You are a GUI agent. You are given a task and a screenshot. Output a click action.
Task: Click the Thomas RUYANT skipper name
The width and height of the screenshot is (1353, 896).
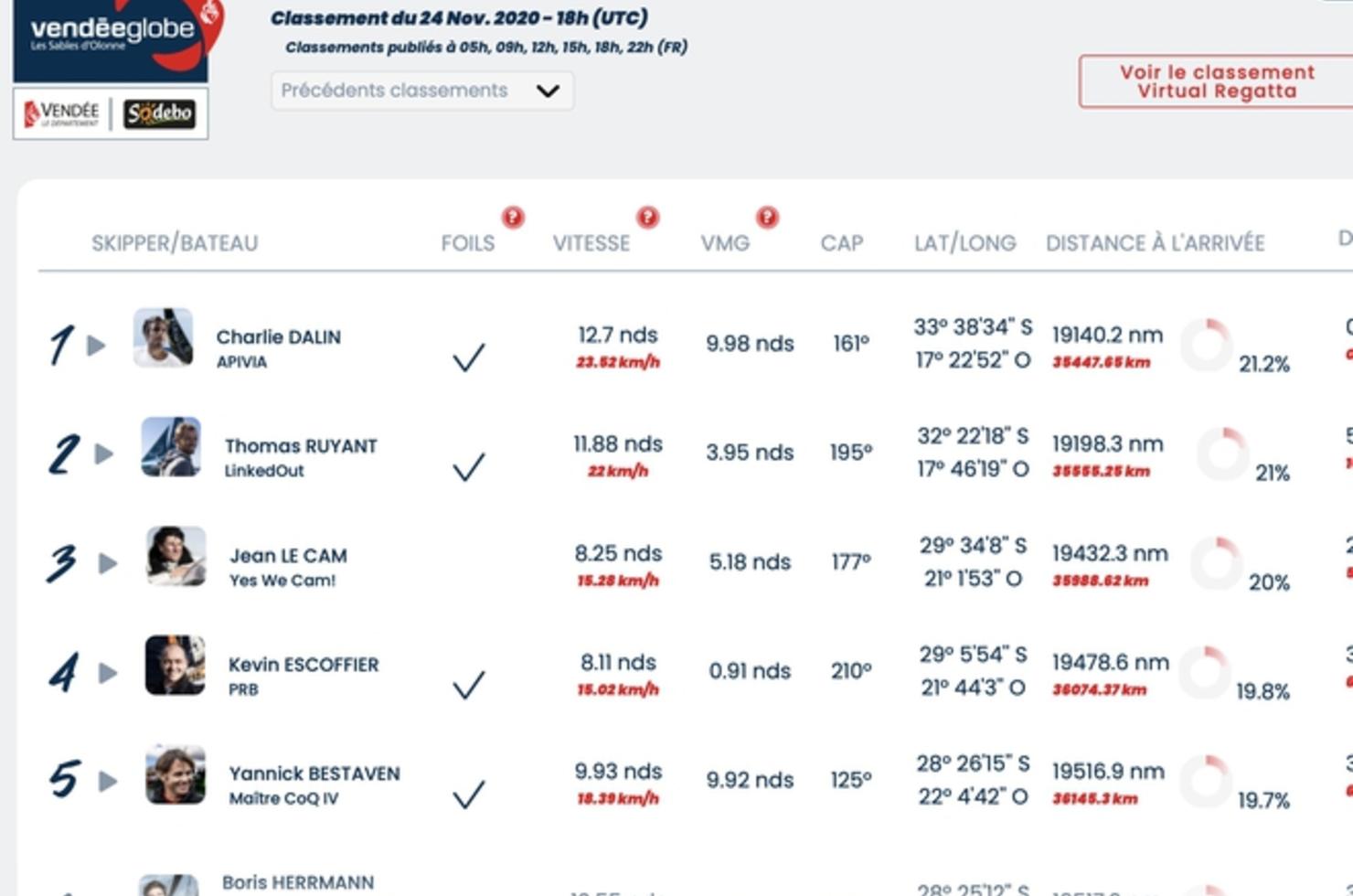tap(301, 446)
